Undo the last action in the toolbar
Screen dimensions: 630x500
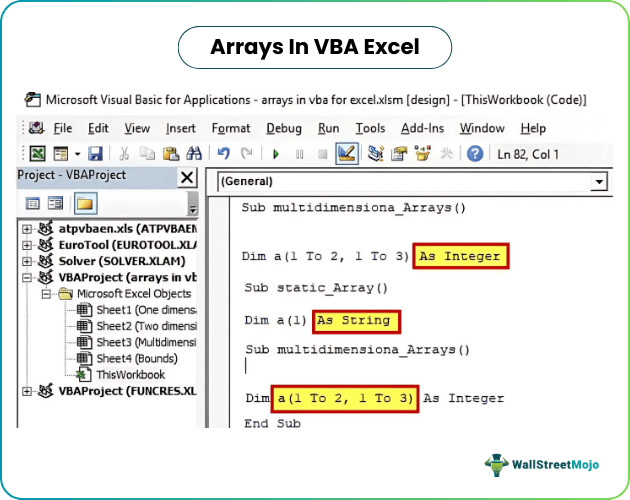pos(223,154)
